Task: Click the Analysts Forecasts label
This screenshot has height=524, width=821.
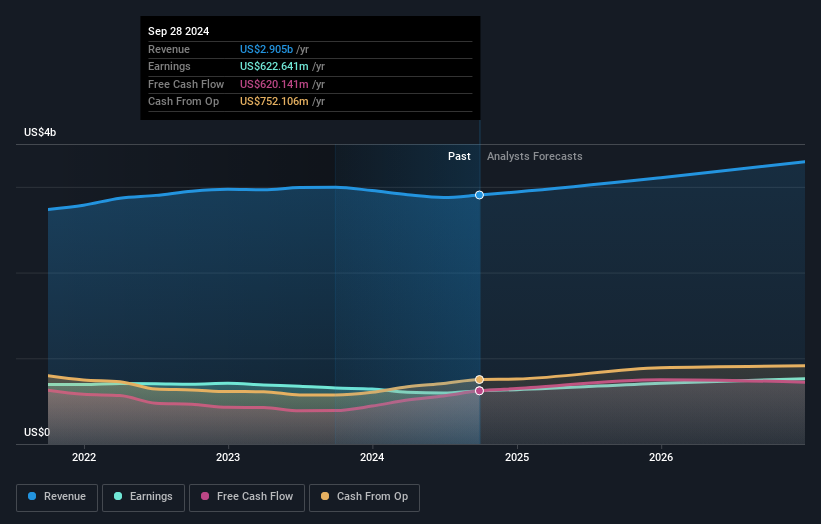Action: pyautogui.click(x=535, y=156)
